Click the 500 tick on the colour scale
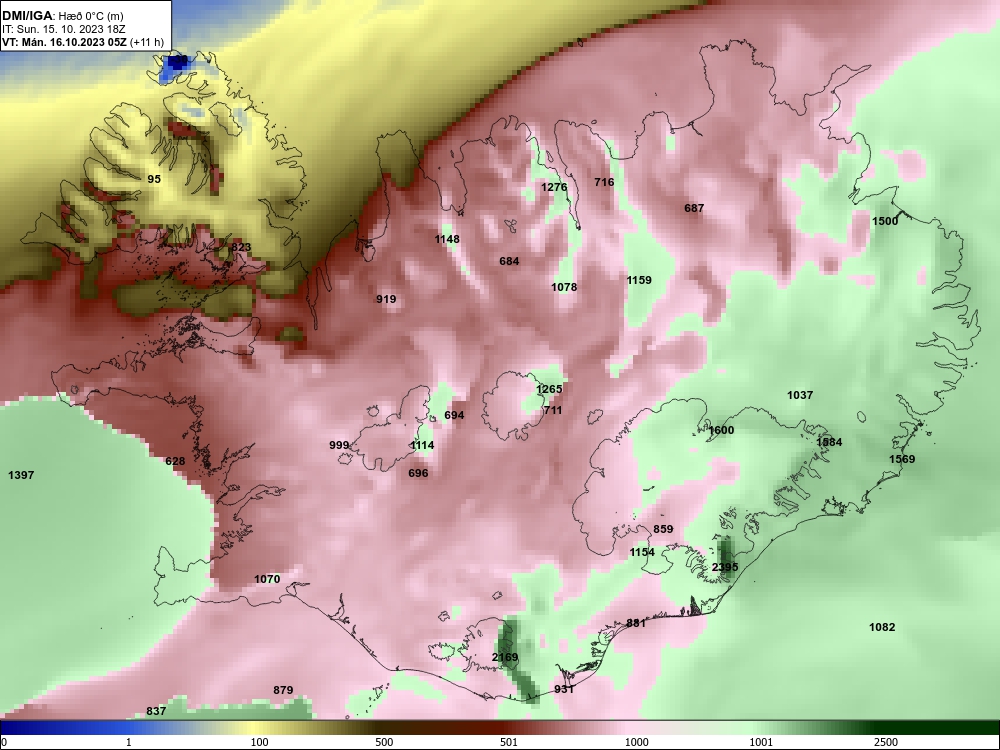Viewport: 1000px width, 750px height. (x=384, y=742)
